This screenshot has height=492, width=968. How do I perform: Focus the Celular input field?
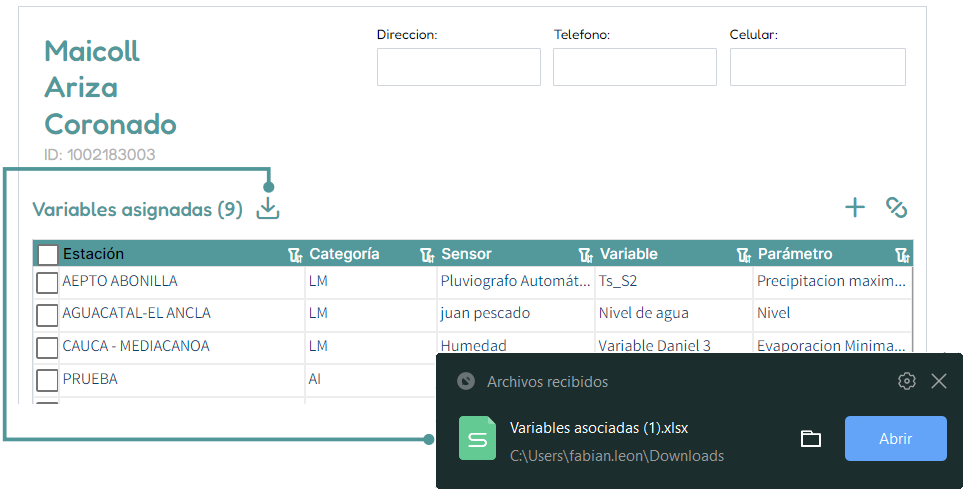click(x=817, y=67)
